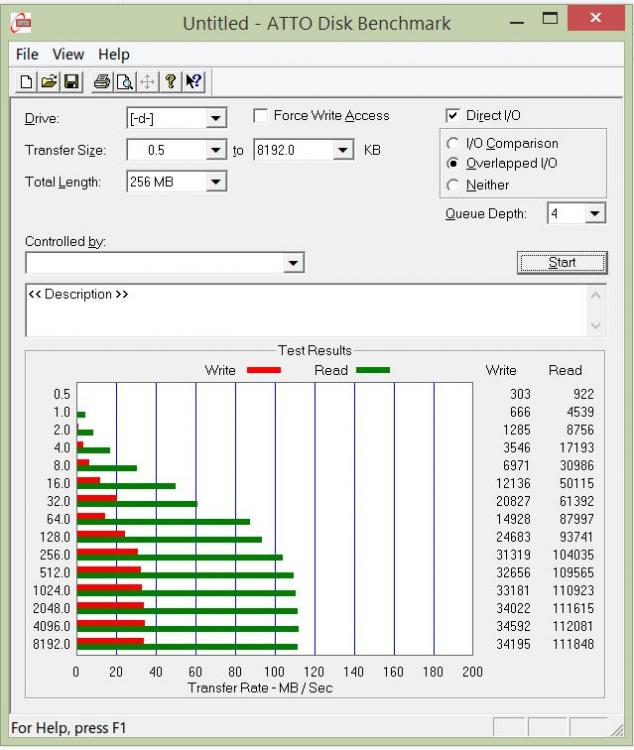Expand the minimum Transfer Size 0.5 dropdown

pos(216,150)
